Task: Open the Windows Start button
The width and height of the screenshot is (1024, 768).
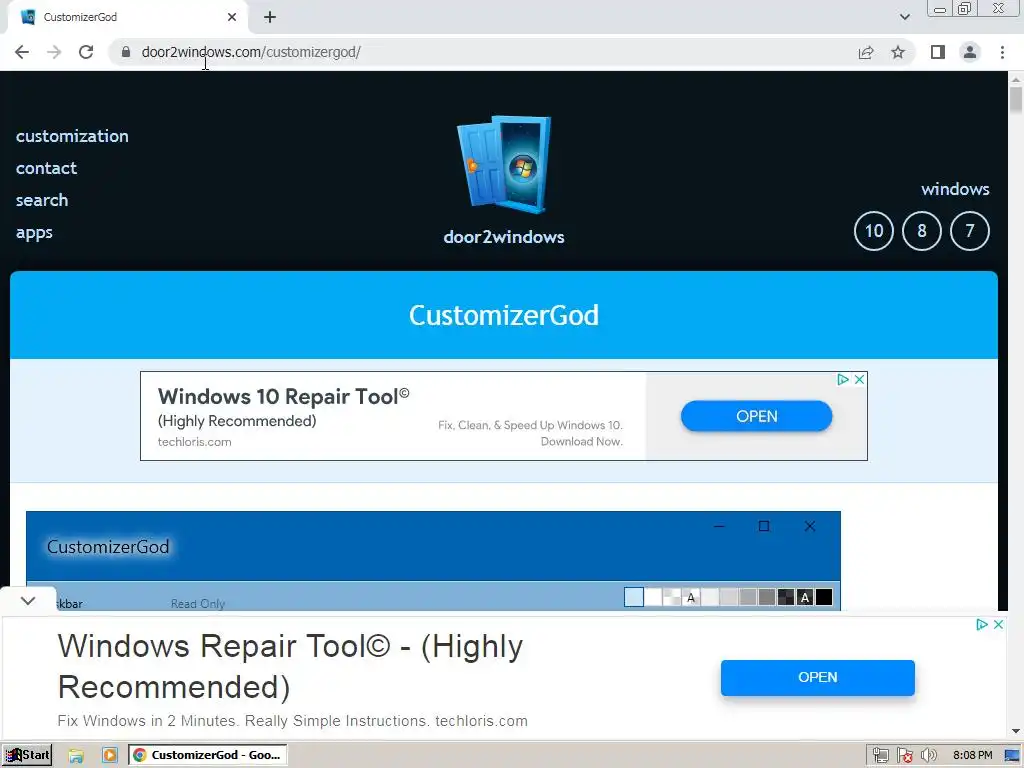Action: [x=27, y=755]
